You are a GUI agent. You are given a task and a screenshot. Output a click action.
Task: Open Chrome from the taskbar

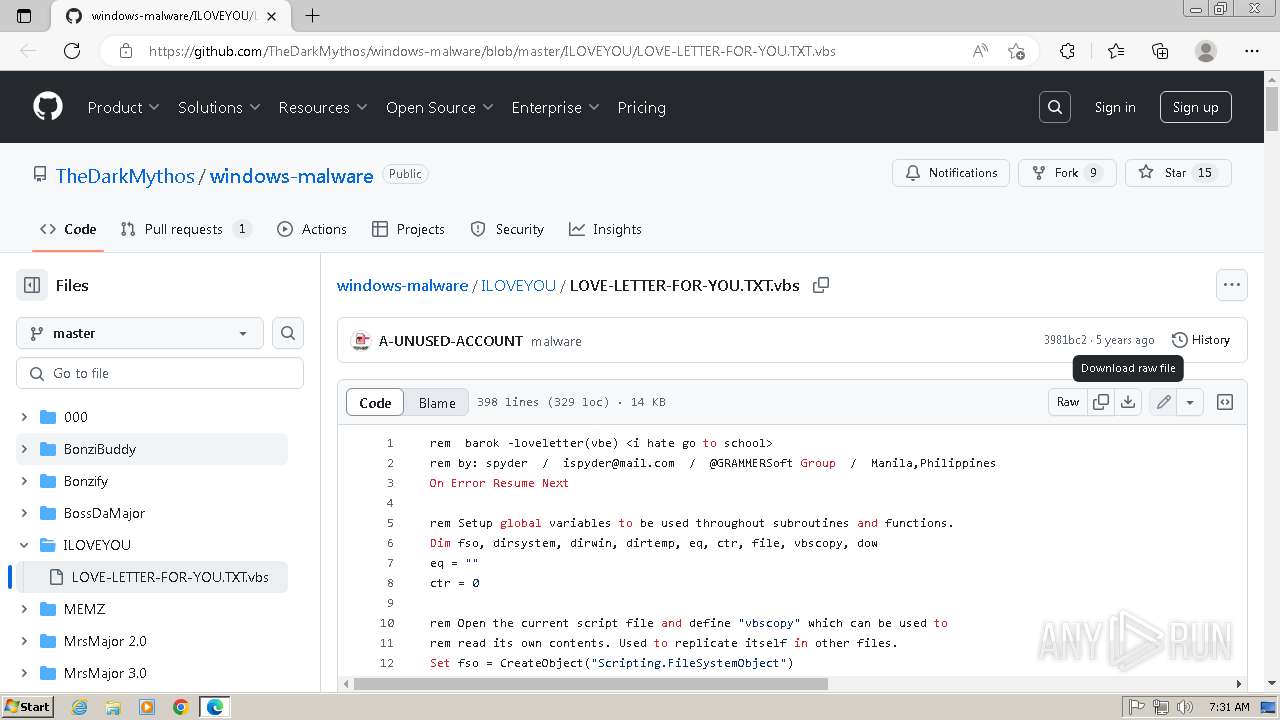point(180,707)
